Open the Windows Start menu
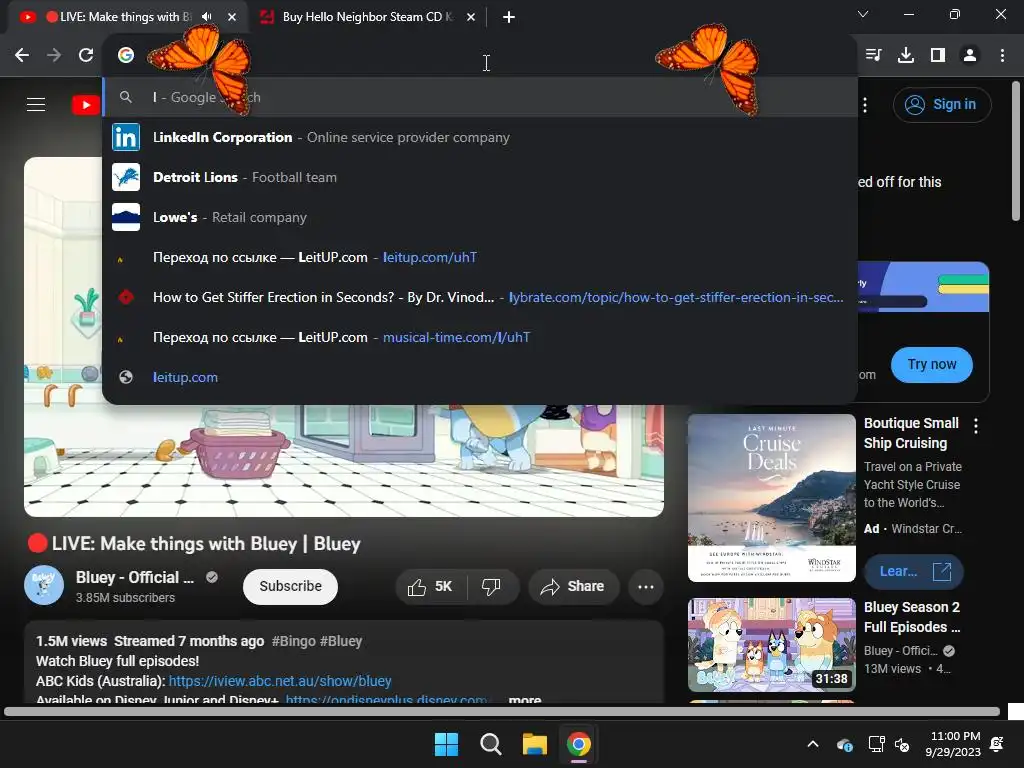The width and height of the screenshot is (1024, 768). click(447, 744)
